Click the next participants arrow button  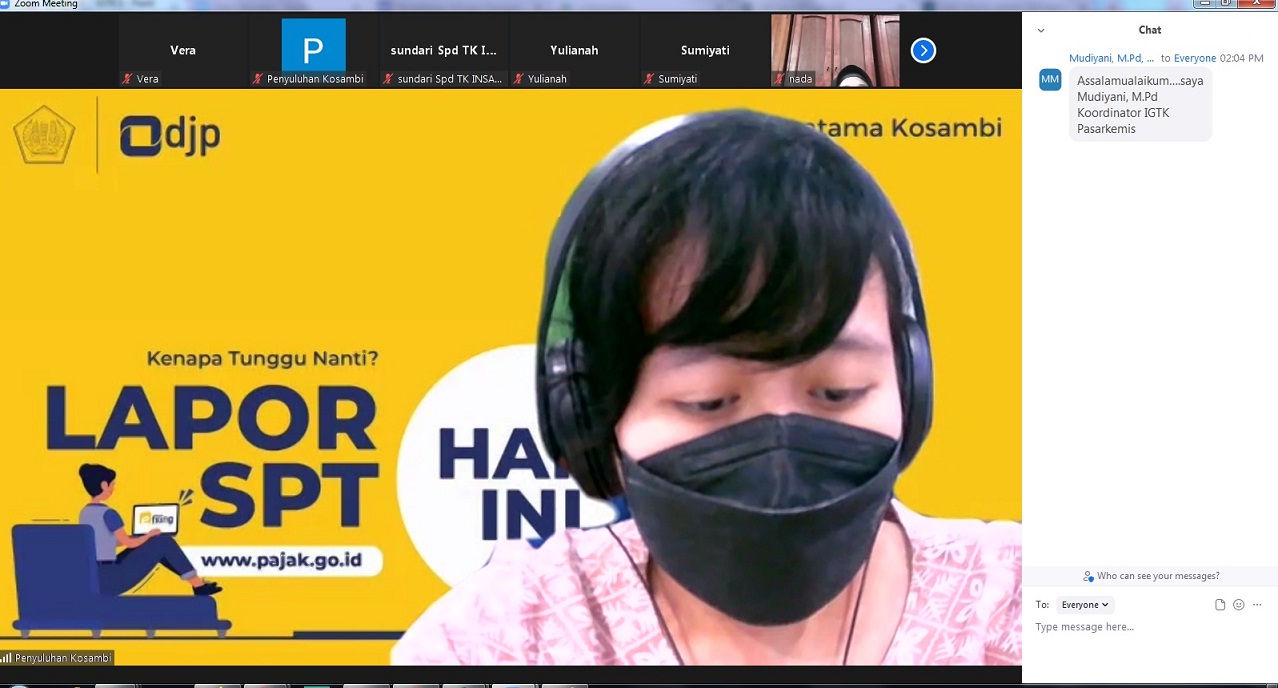[923, 50]
